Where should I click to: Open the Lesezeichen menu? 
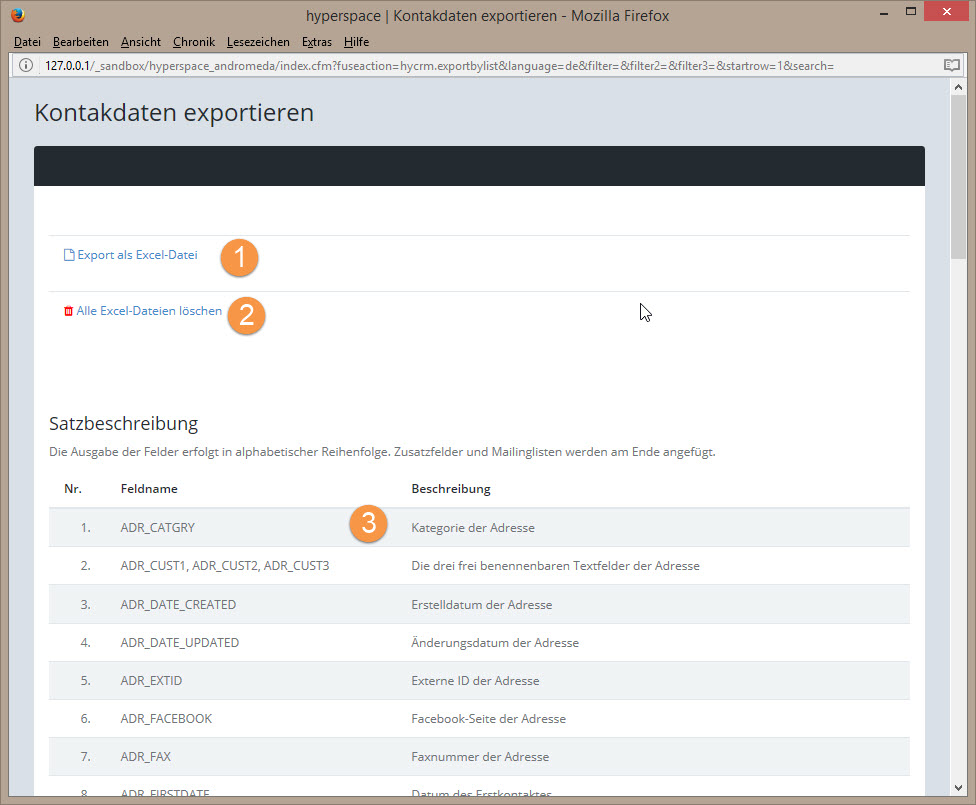258,42
